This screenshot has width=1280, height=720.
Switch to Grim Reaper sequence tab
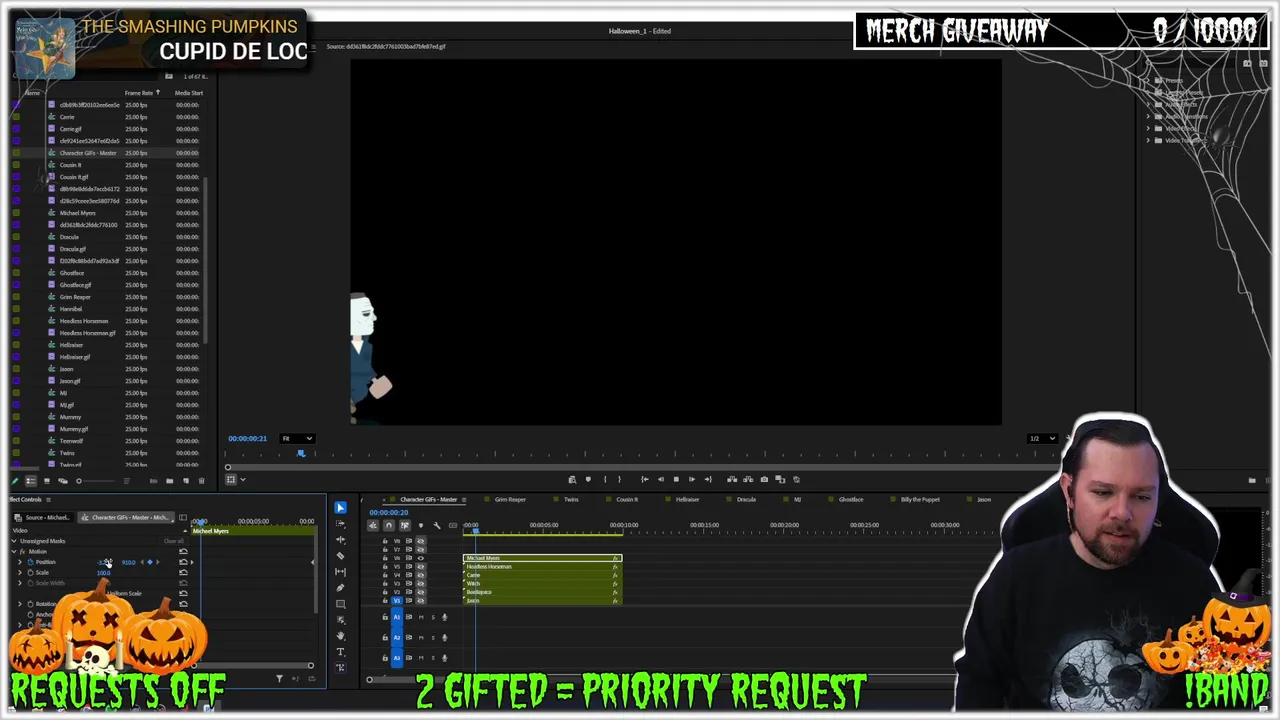coord(510,499)
